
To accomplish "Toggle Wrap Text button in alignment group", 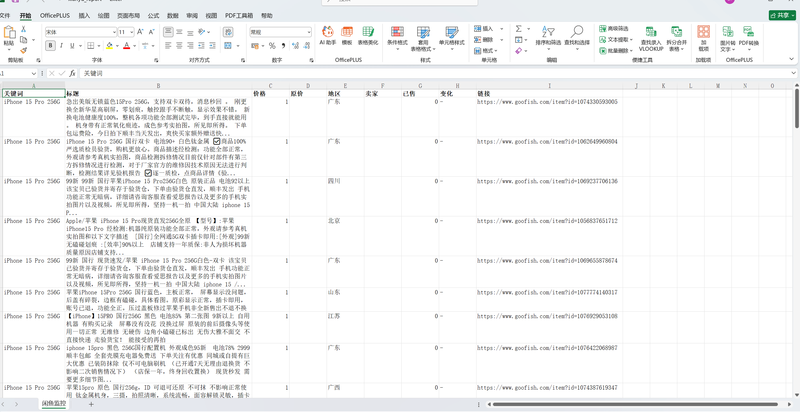I will point(228,32).
